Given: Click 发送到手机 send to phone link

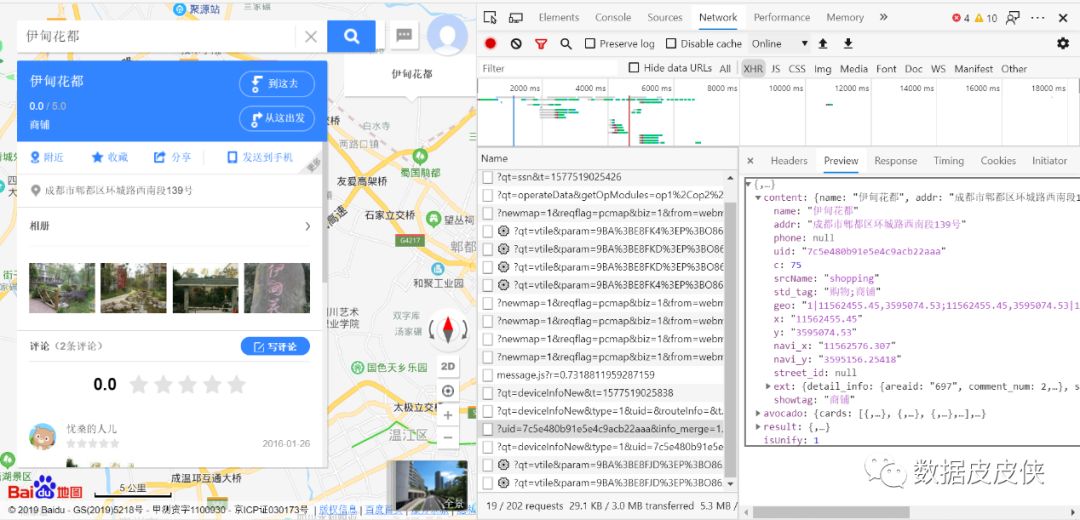Looking at the screenshot, I should point(260,157).
